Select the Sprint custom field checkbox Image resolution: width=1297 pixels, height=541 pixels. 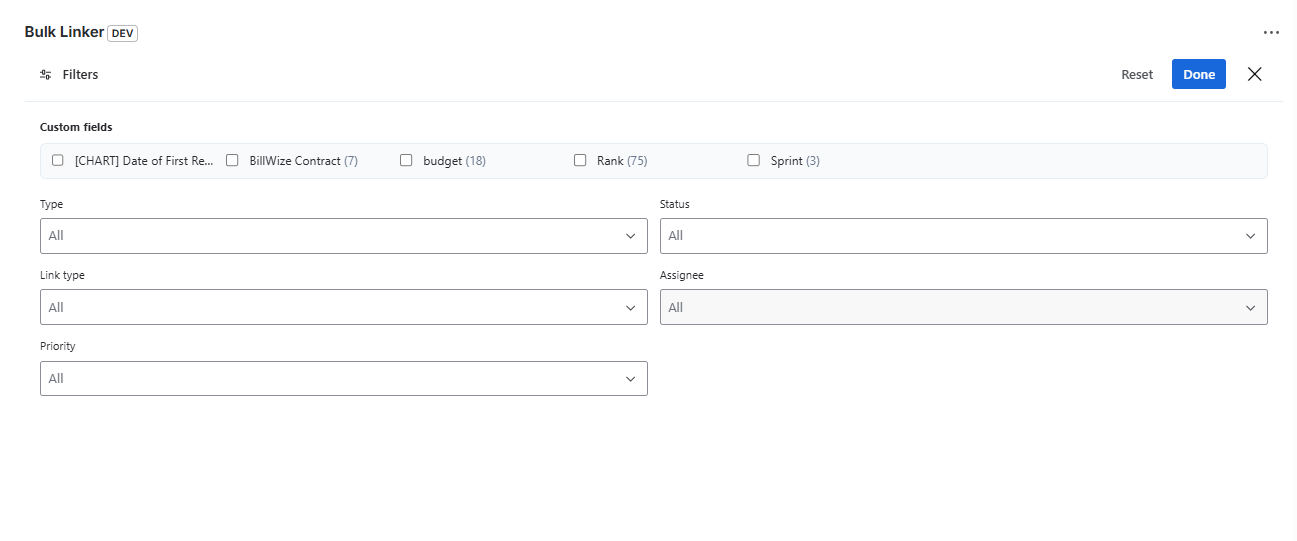click(754, 160)
